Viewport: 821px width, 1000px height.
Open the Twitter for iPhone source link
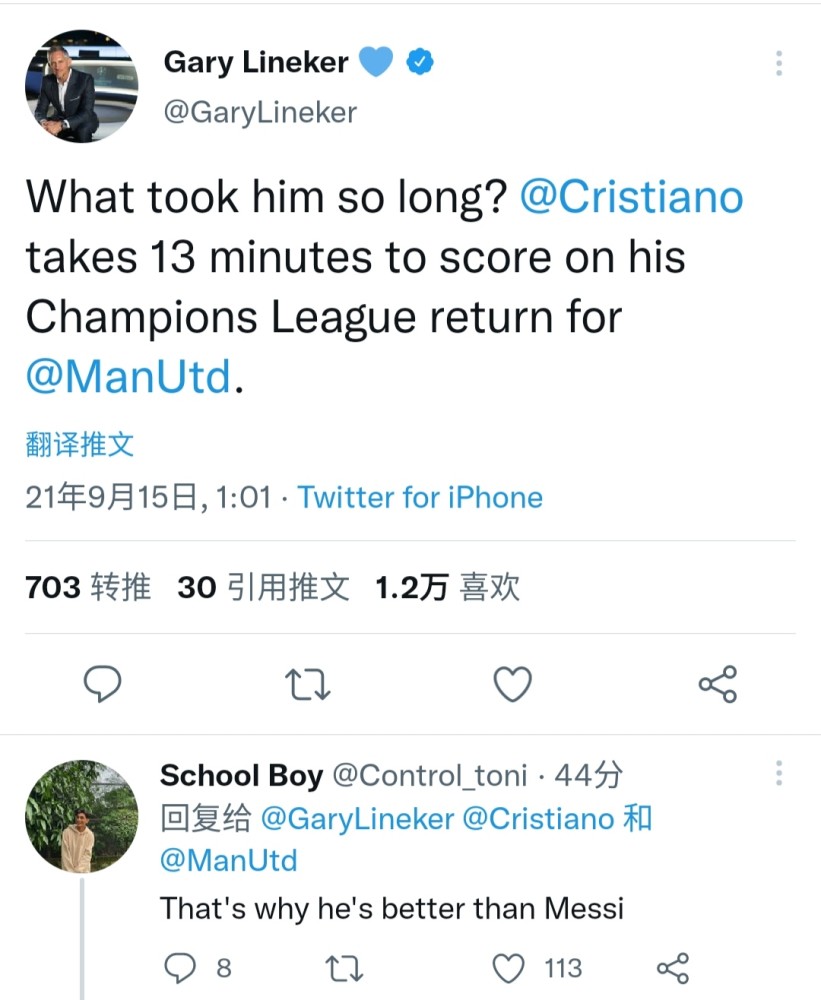pos(420,497)
